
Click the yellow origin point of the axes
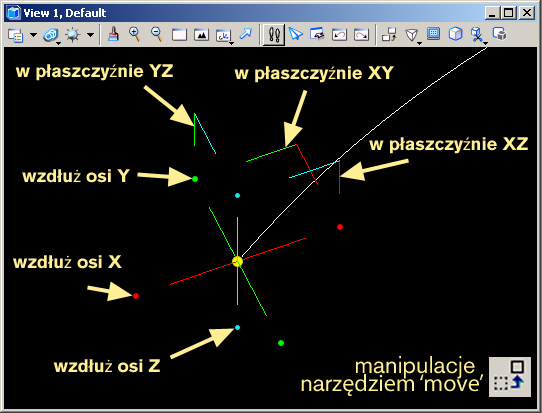[237, 262]
